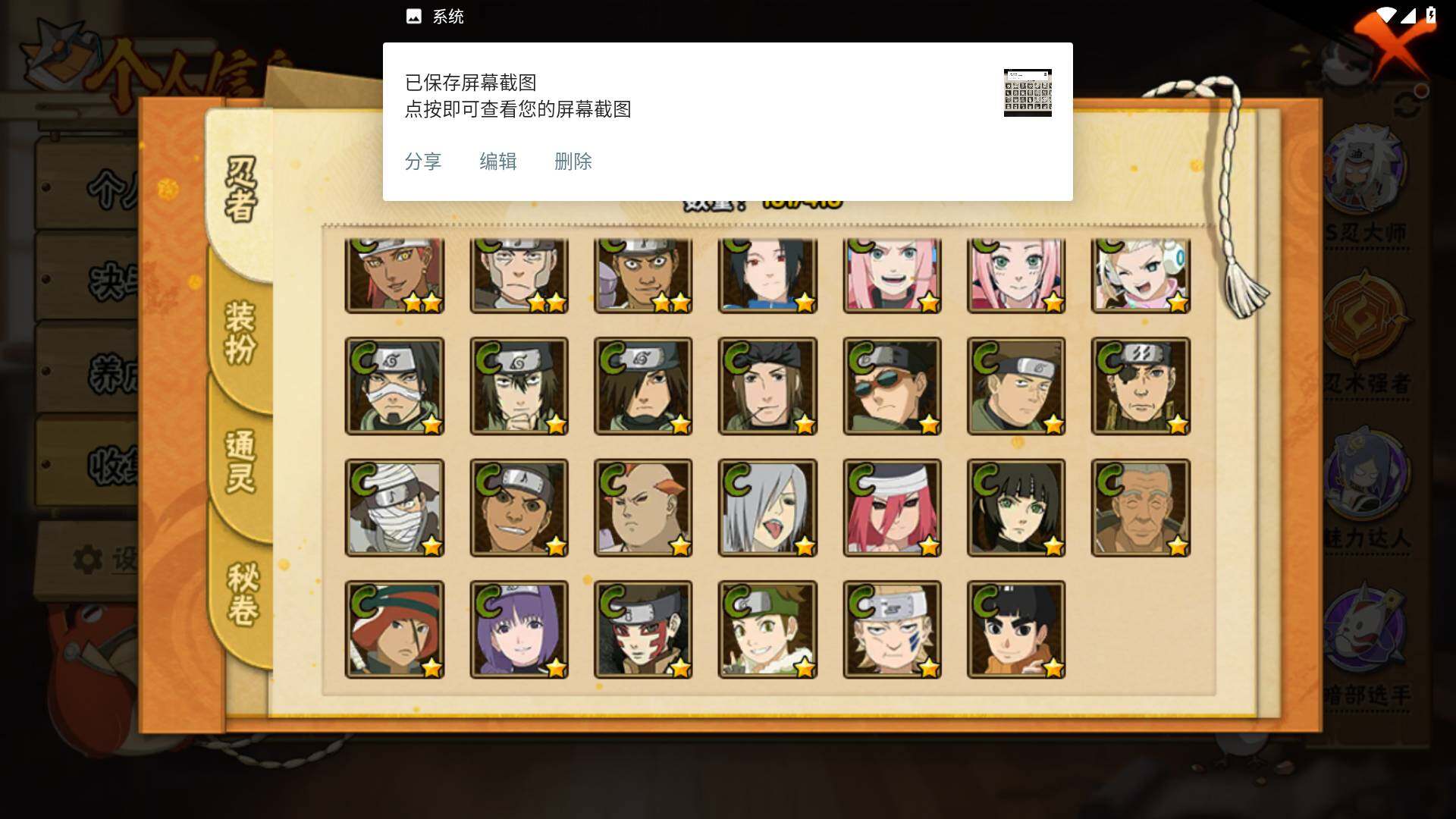Select the red-haired white-headband ninja portrait
The width and height of the screenshot is (1456, 819).
point(892,507)
